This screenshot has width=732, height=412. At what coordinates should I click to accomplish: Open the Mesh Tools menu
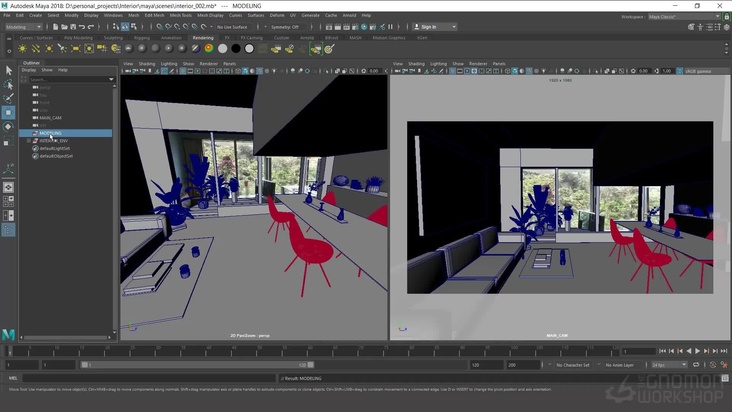[x=180, y=16]
